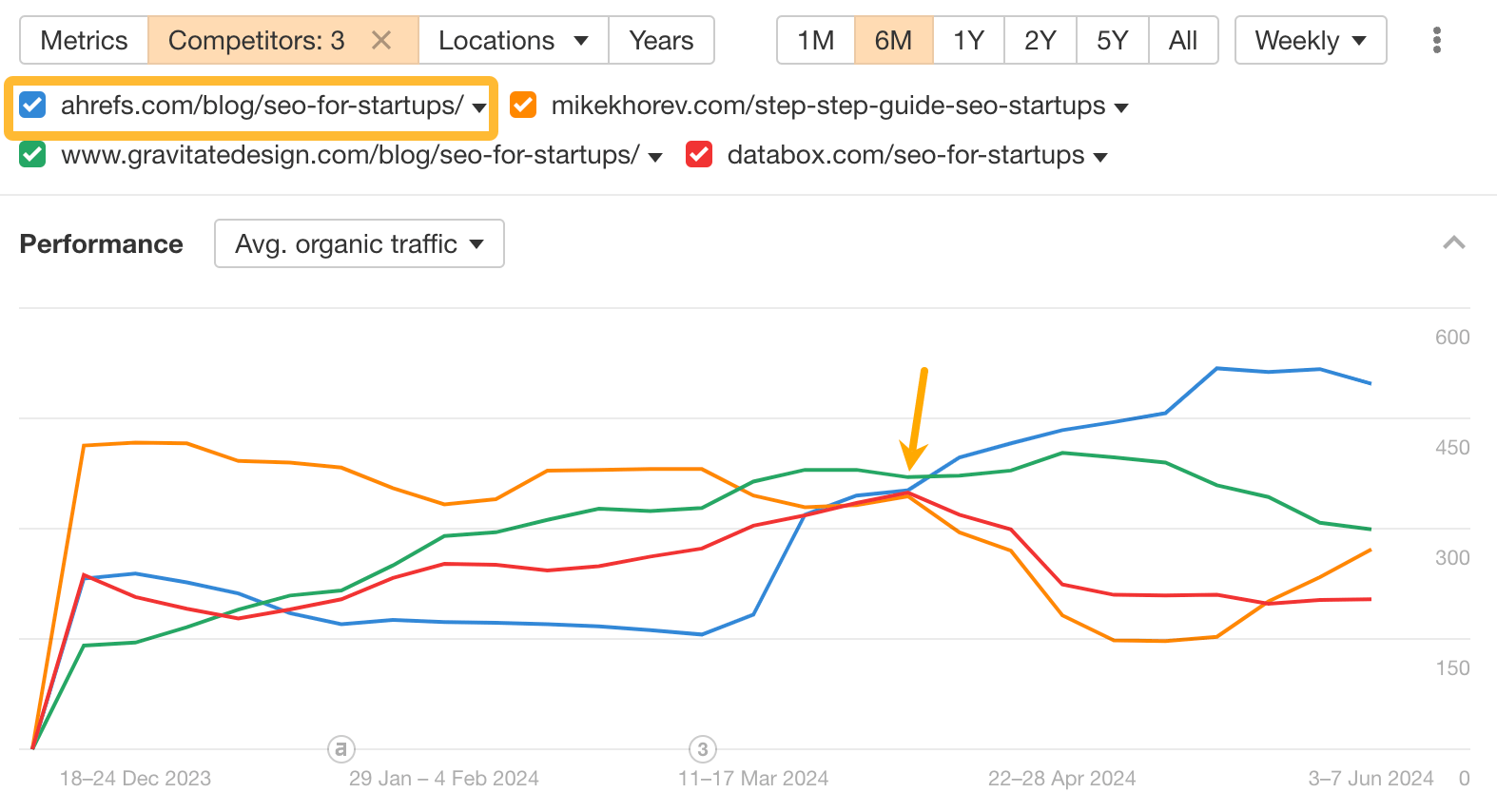The width and height of the screenshot is (1497, 812).
Task: Remove the Competitors filter with the X
Action: point(382,40)
